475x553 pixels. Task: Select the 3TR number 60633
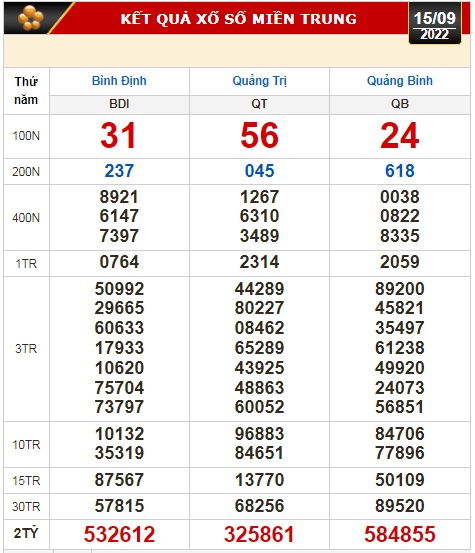(119, 328)
